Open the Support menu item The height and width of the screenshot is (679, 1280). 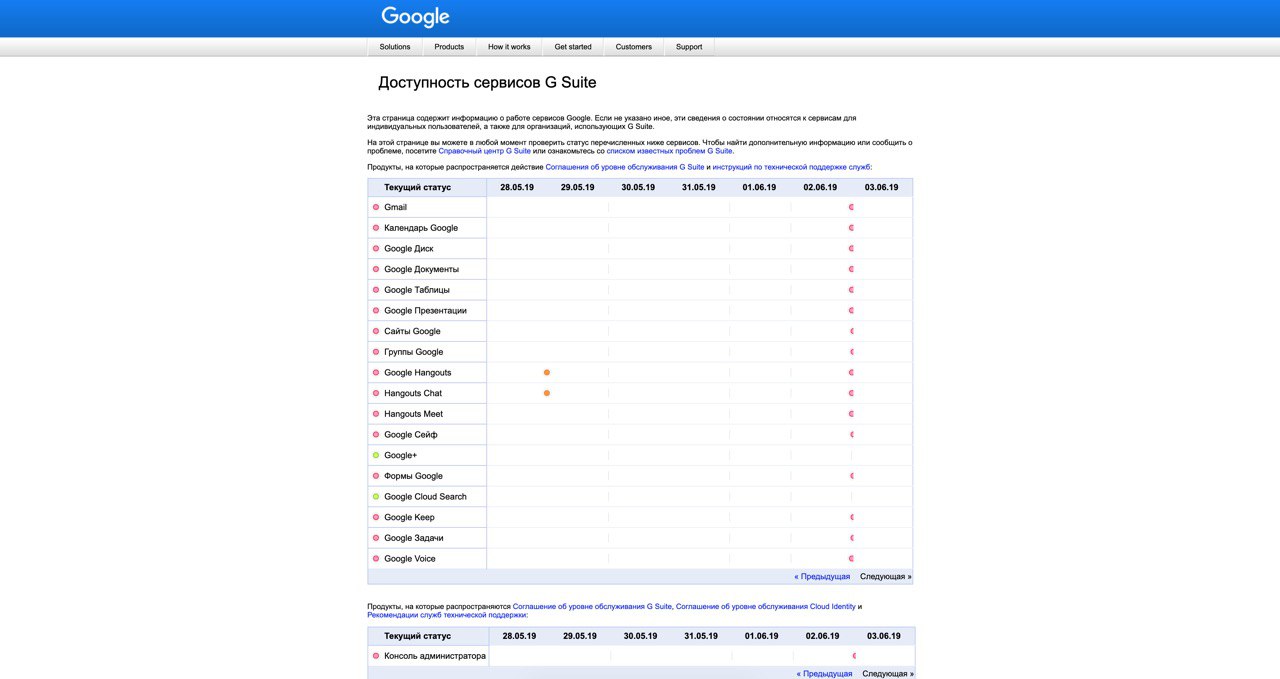tap(689, 47)
